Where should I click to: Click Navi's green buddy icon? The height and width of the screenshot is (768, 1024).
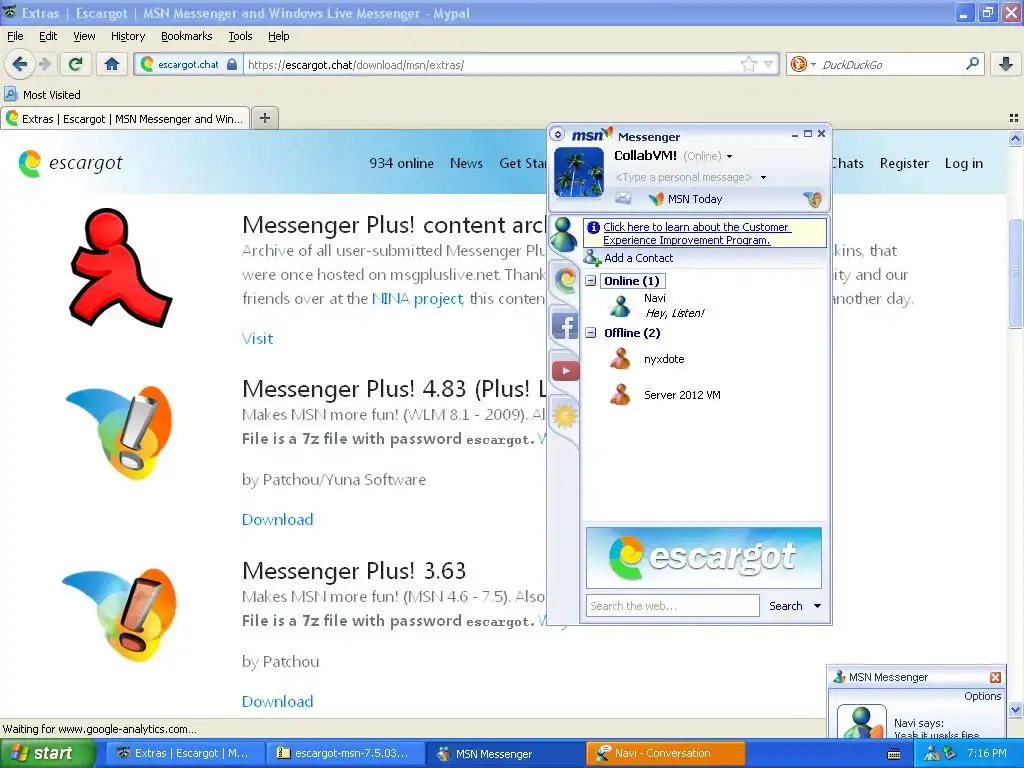[620, 305]
